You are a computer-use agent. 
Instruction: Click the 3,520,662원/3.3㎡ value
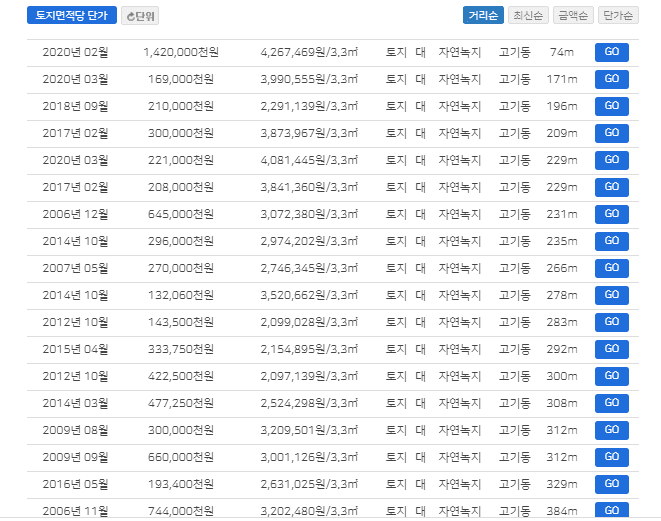pyautogui.click(x=309, y=295)
